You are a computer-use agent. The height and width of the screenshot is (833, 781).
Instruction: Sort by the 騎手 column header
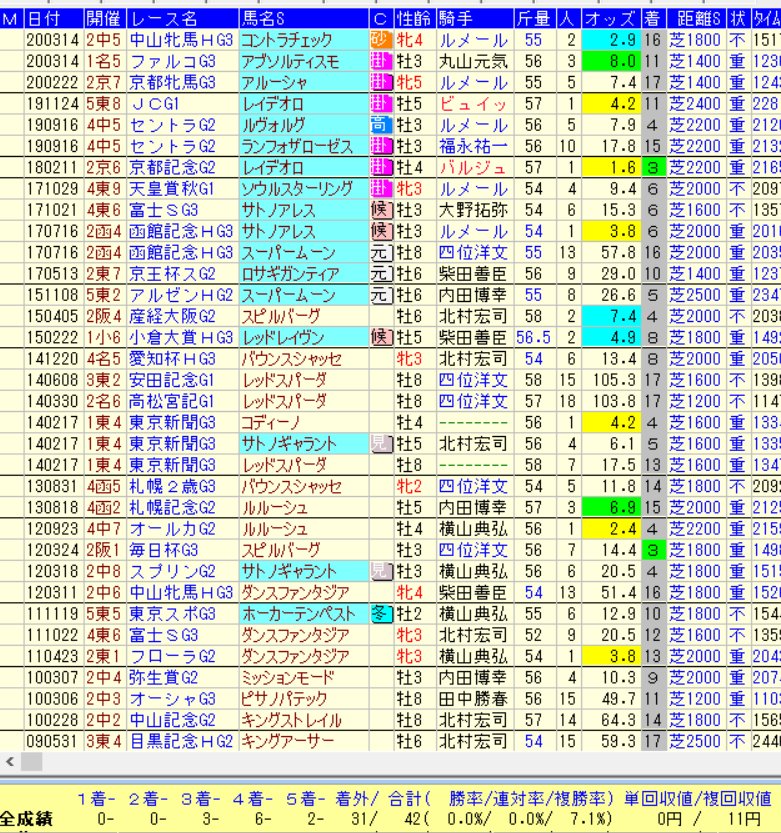click(475, 19)
